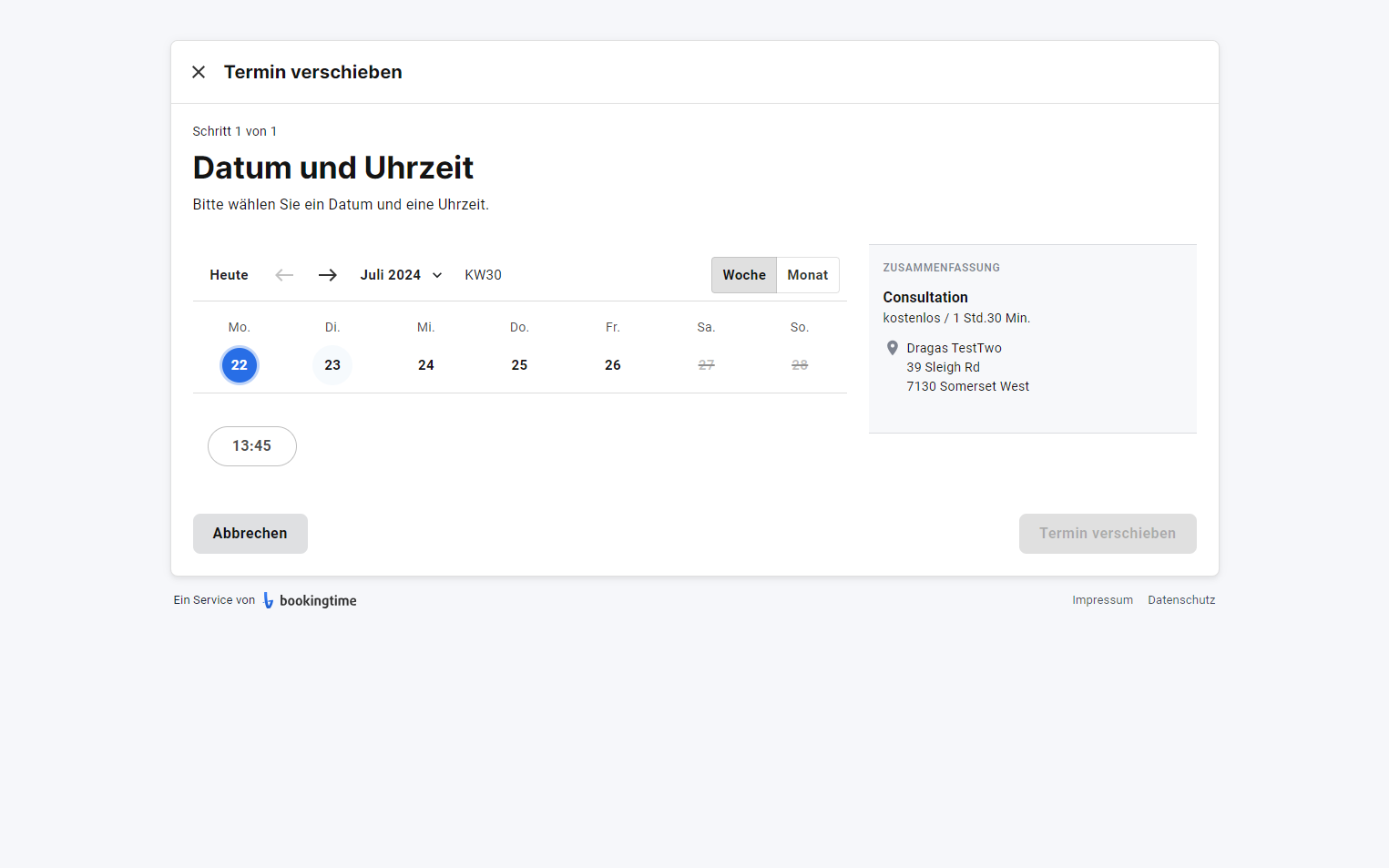The width and height of the screenshot is (1389, 868).
Task: Click the Termin verschieben confirm button
Action: pos(1108,534)
